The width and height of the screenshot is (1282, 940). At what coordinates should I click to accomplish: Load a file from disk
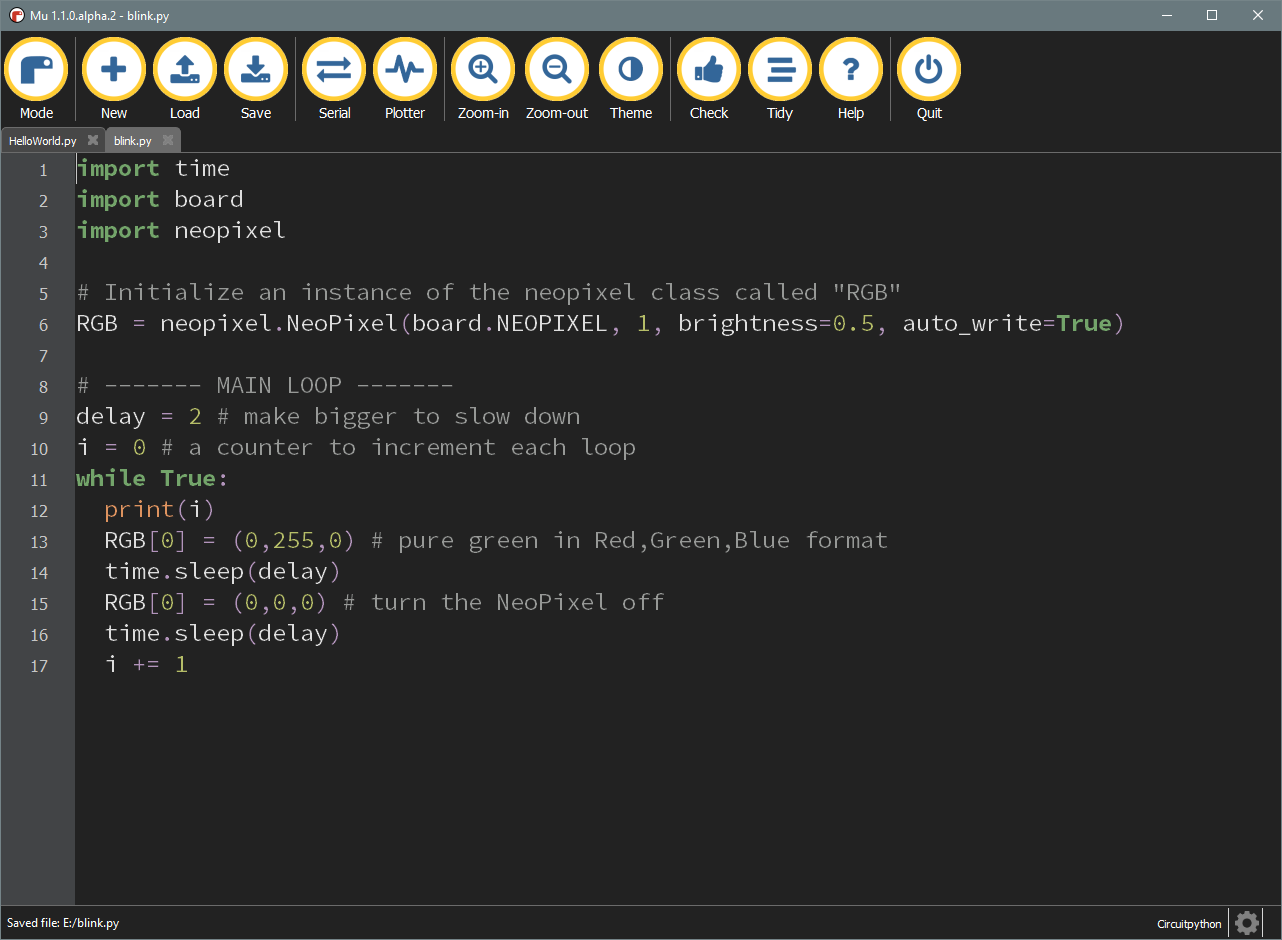[184, 79]
